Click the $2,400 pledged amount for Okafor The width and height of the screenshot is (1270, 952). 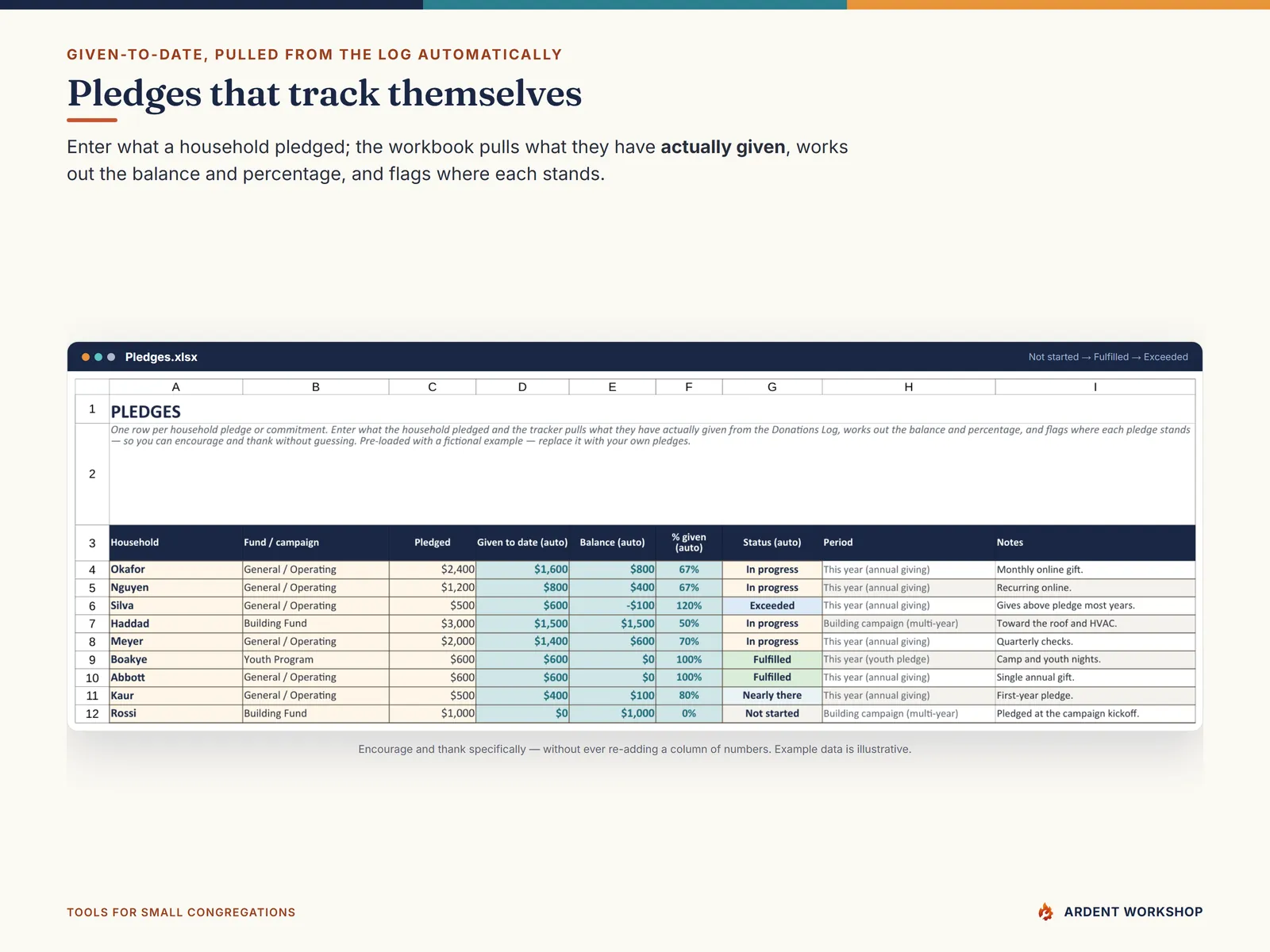433,570
